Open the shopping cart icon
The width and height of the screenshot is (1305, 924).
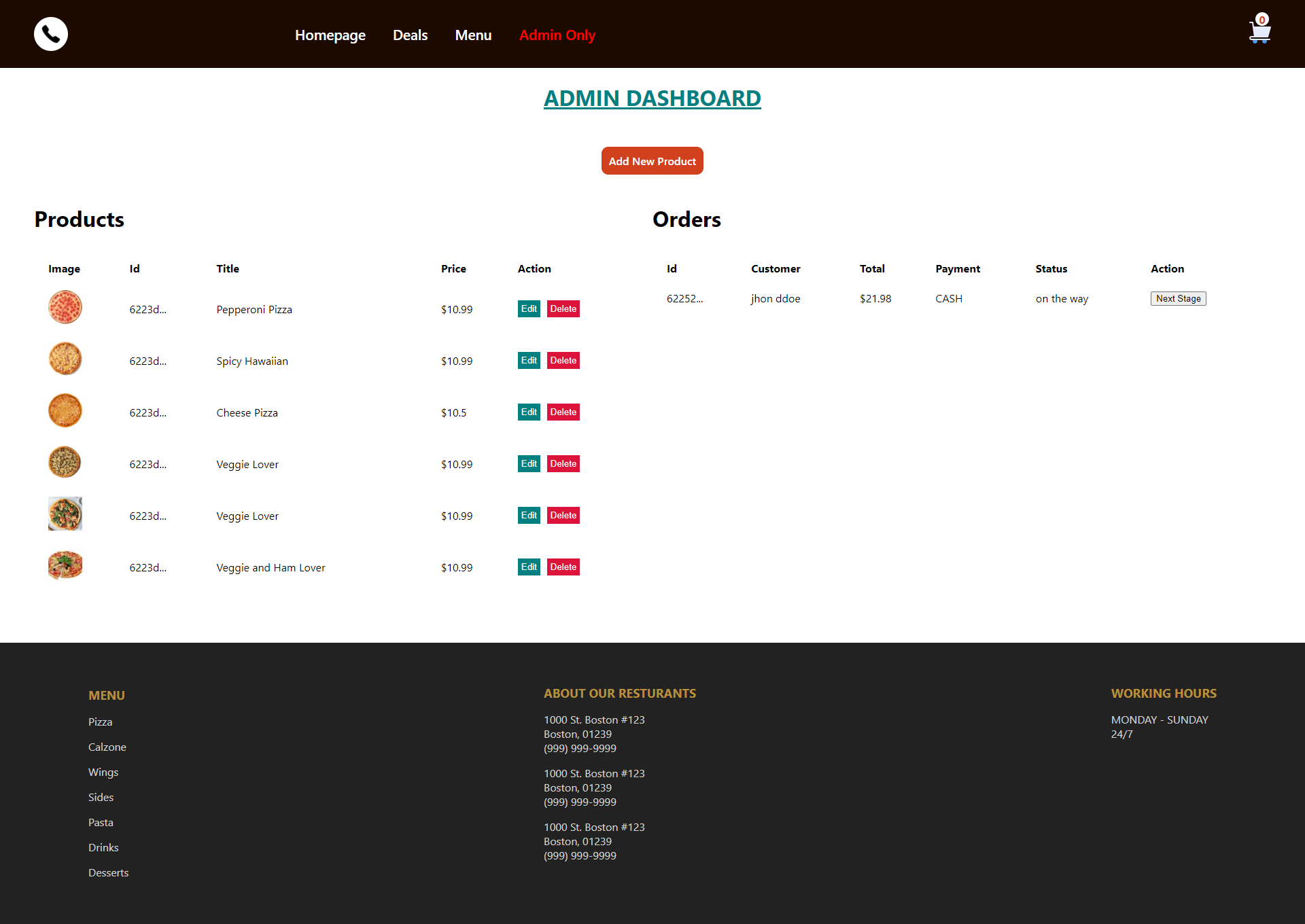coord(1259,32)
